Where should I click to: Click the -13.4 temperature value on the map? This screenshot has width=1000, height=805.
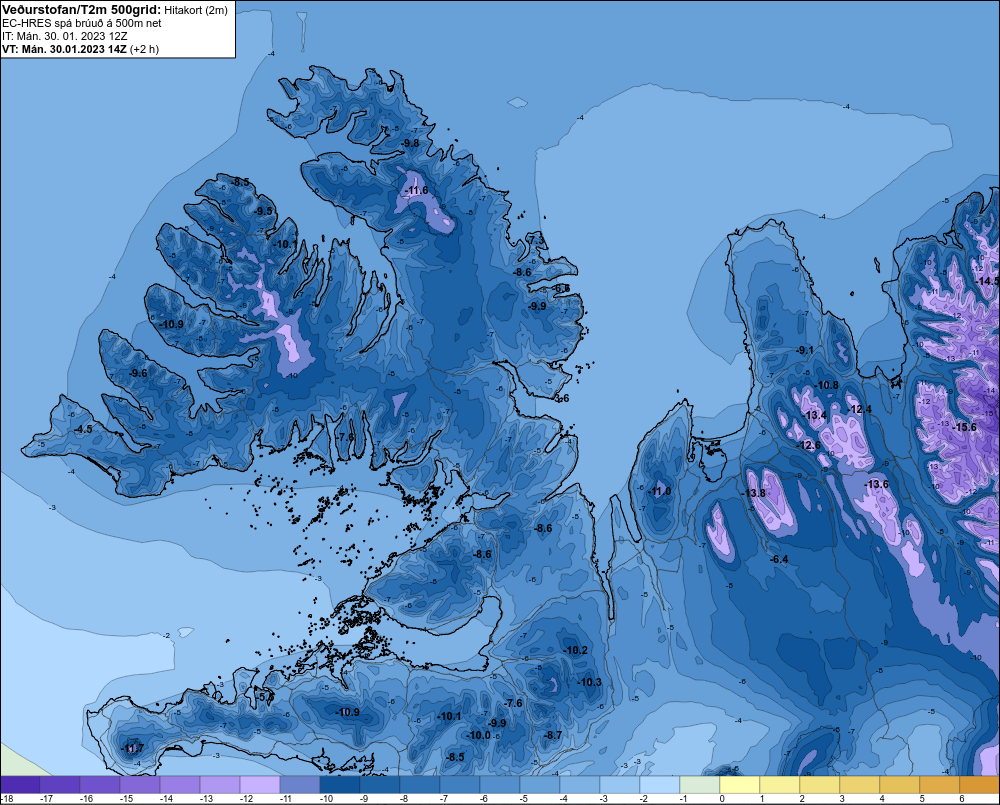[x=816, y=415]
